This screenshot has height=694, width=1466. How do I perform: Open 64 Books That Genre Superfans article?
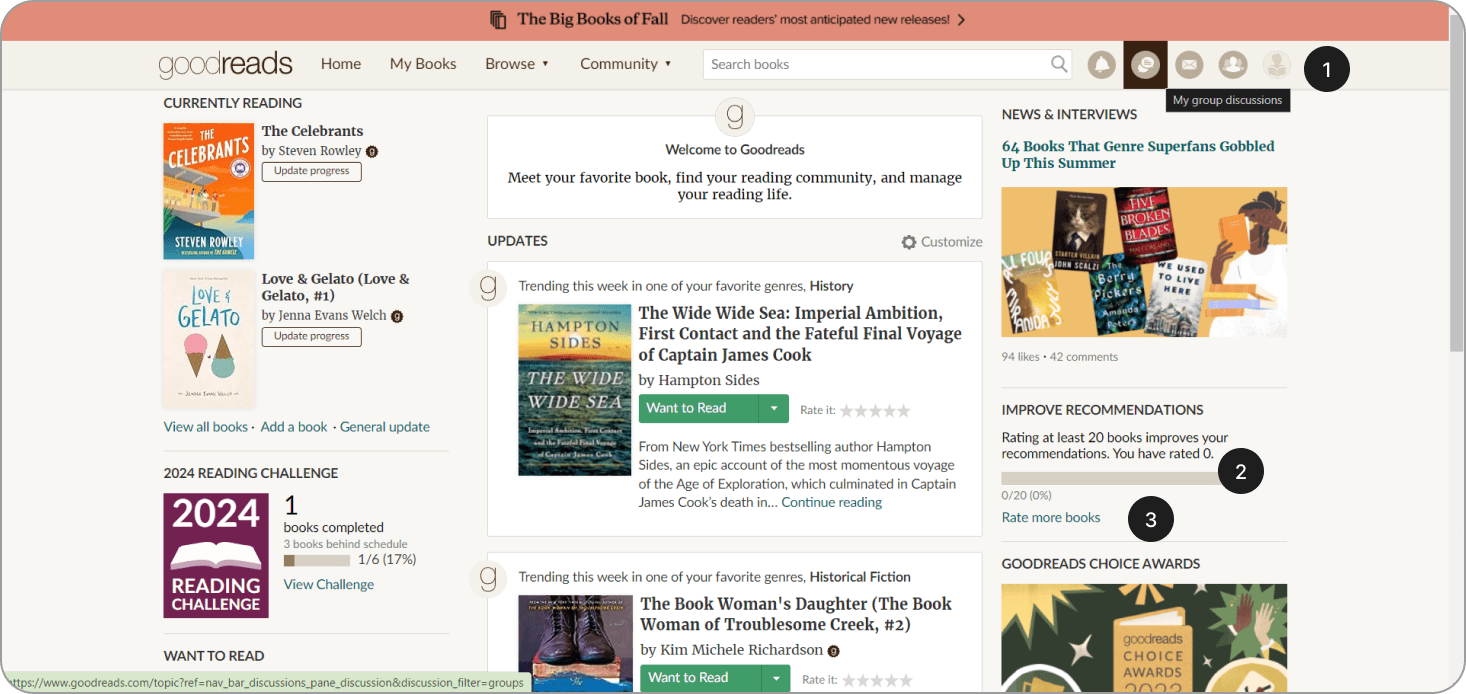point(1138,155)
